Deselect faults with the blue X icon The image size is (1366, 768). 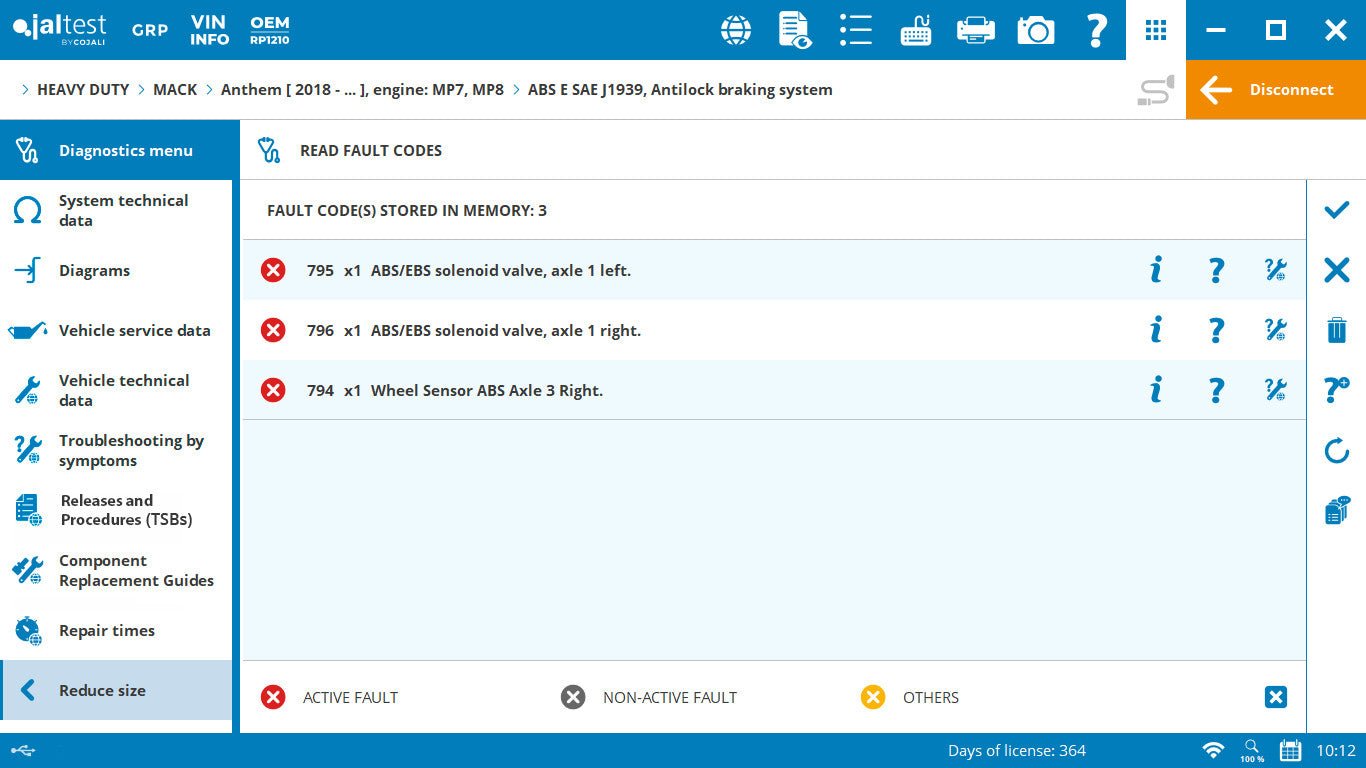[1336, 270]
